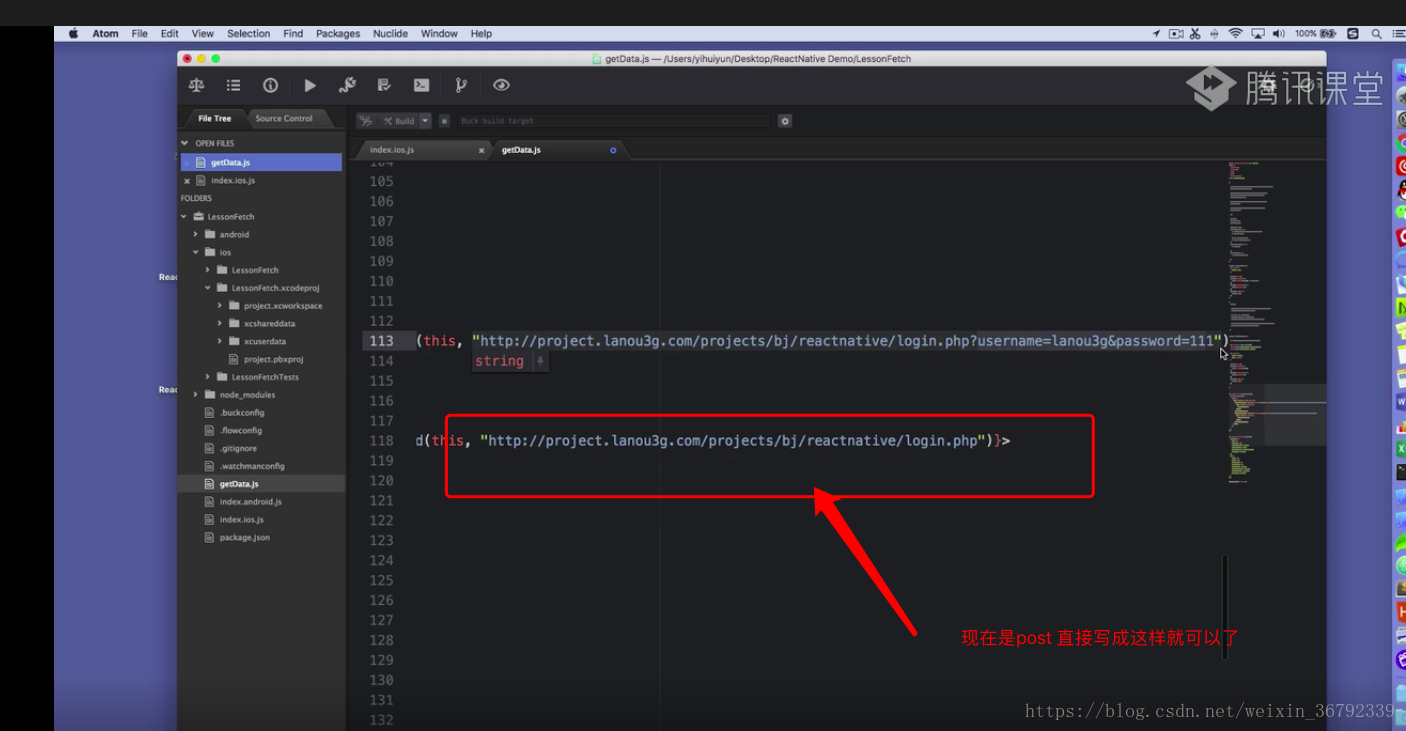
Task: Click the scissors icon in menu bar
Action: 1194,33
